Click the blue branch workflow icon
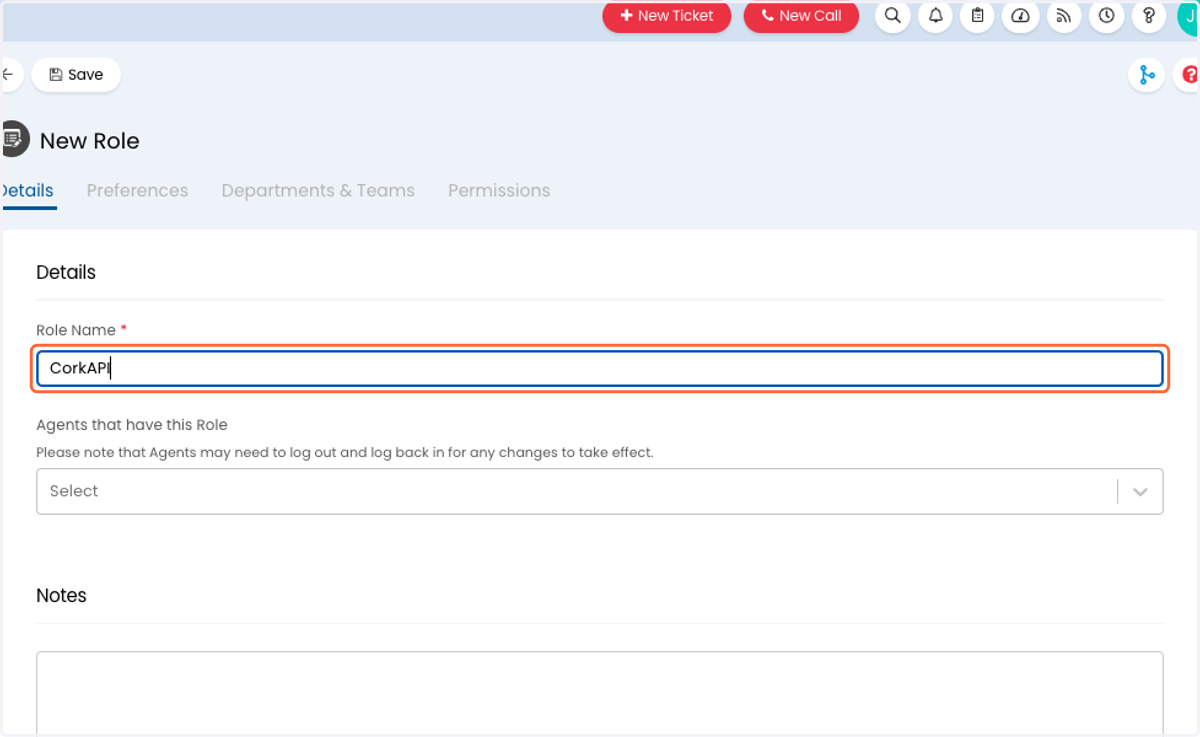Viewport: 1200px width, 737px height. pos(1146,75)
